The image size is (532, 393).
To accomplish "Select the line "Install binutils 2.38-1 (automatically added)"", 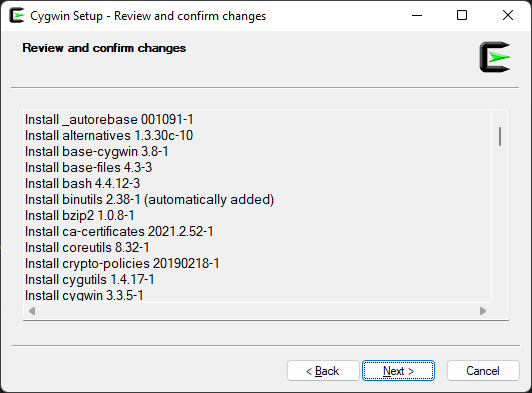I will click(x=150, y=199).
